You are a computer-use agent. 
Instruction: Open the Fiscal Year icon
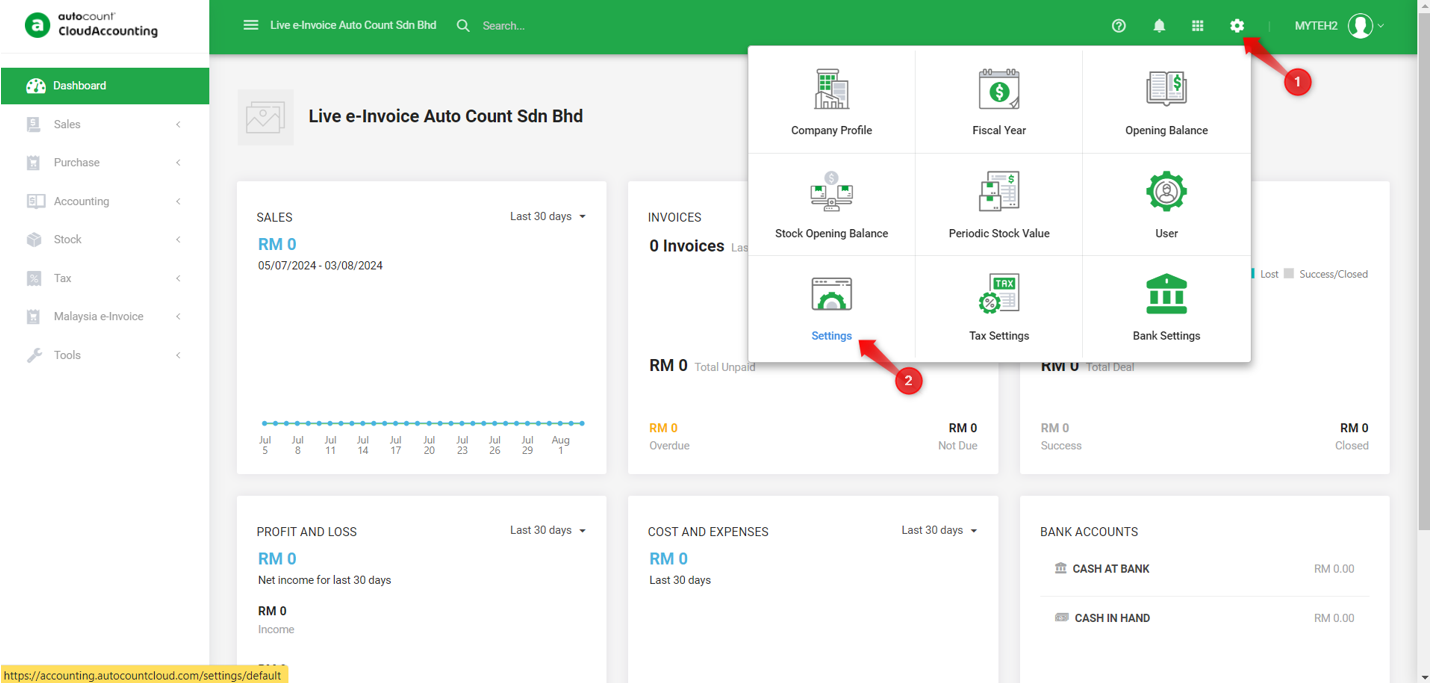[x=999, y=89]
